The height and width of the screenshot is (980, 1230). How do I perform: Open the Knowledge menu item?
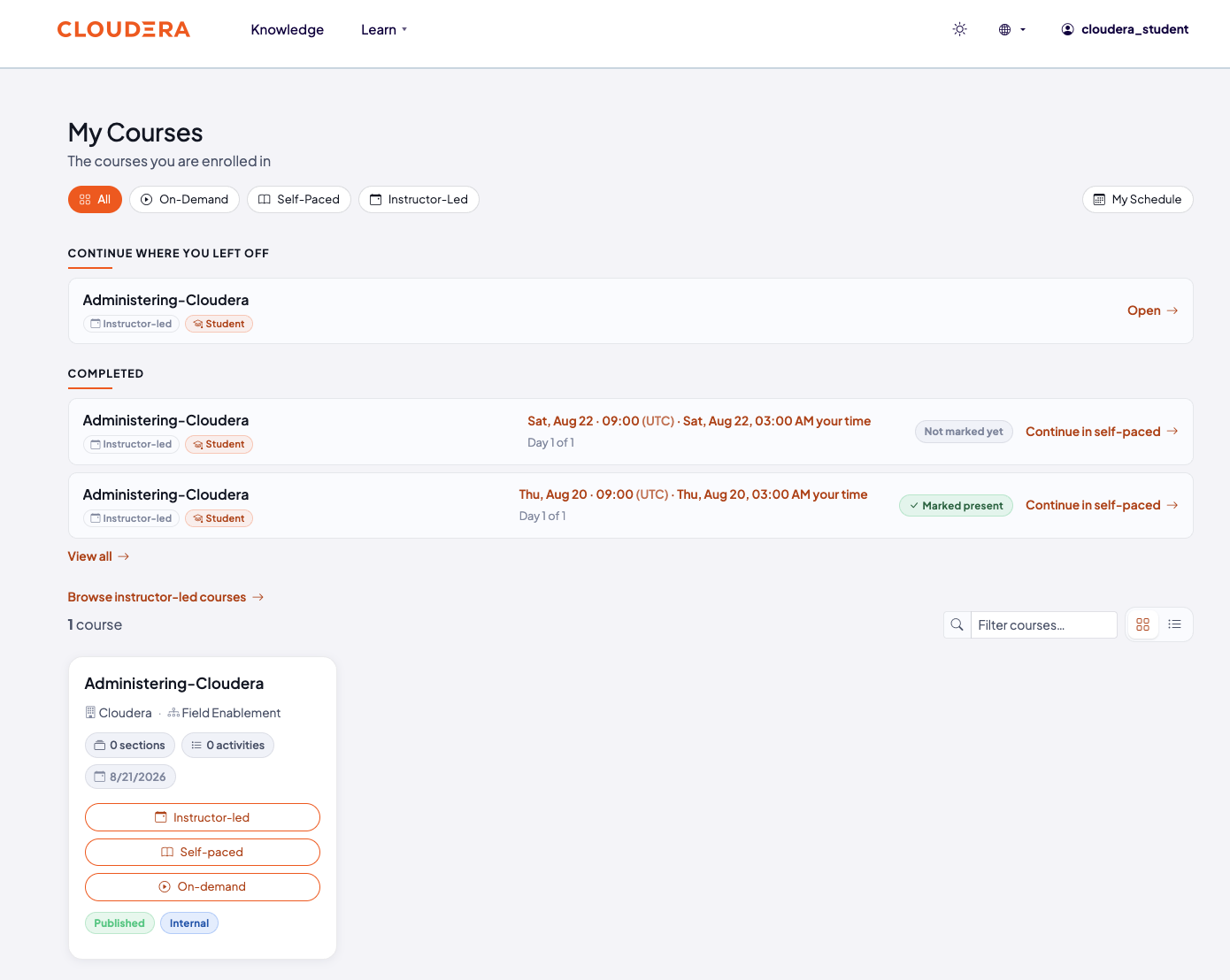[x=288, y=29]
